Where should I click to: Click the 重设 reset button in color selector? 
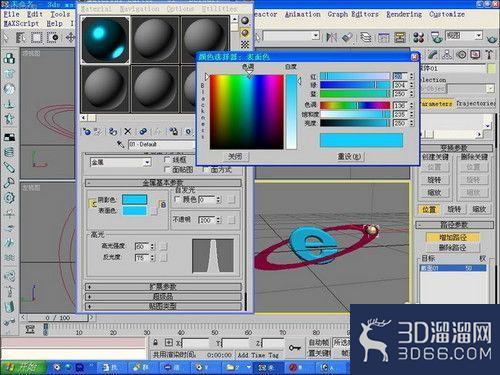(349, 156)
